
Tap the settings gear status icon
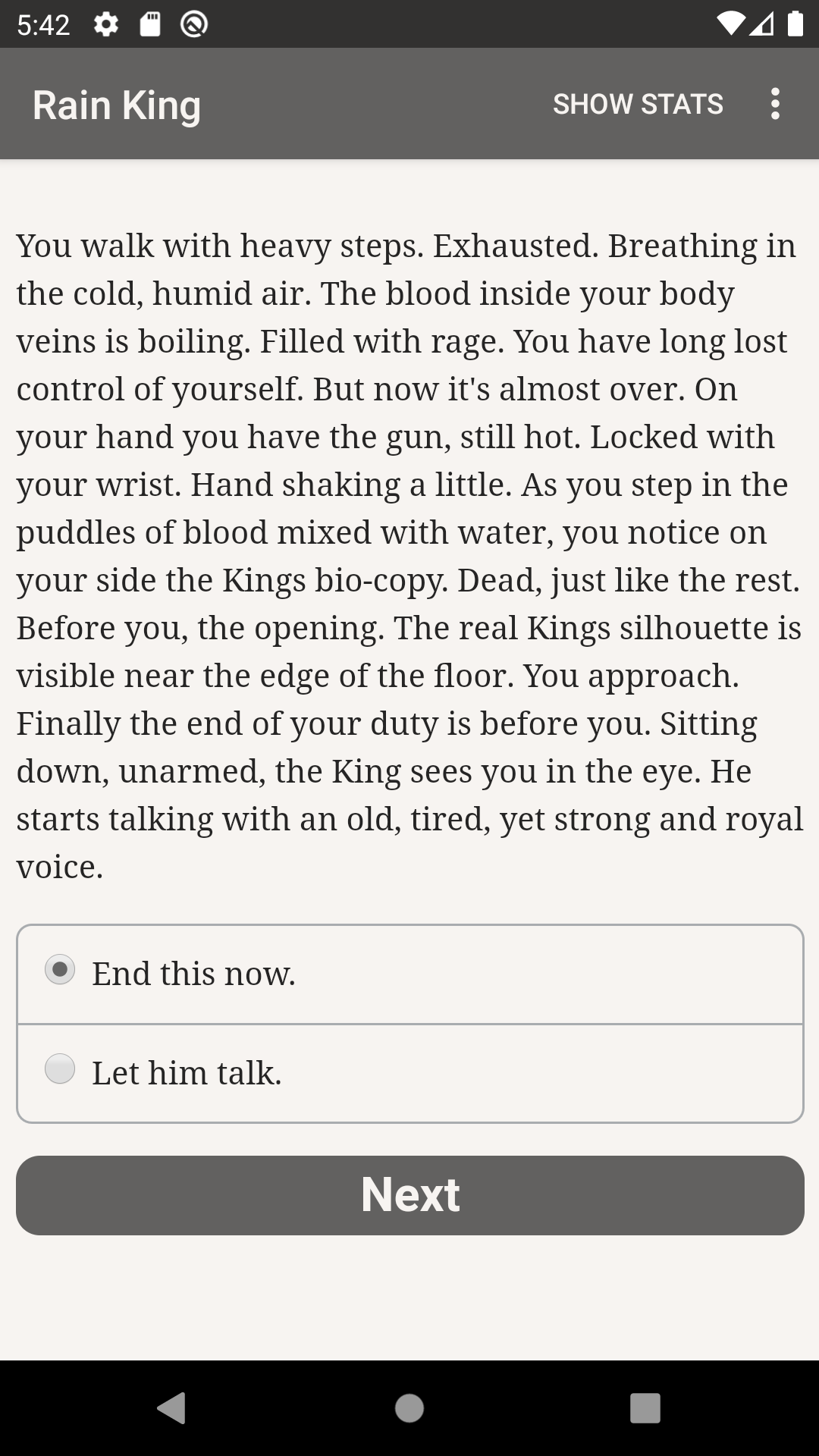click(x=106, y=25)
